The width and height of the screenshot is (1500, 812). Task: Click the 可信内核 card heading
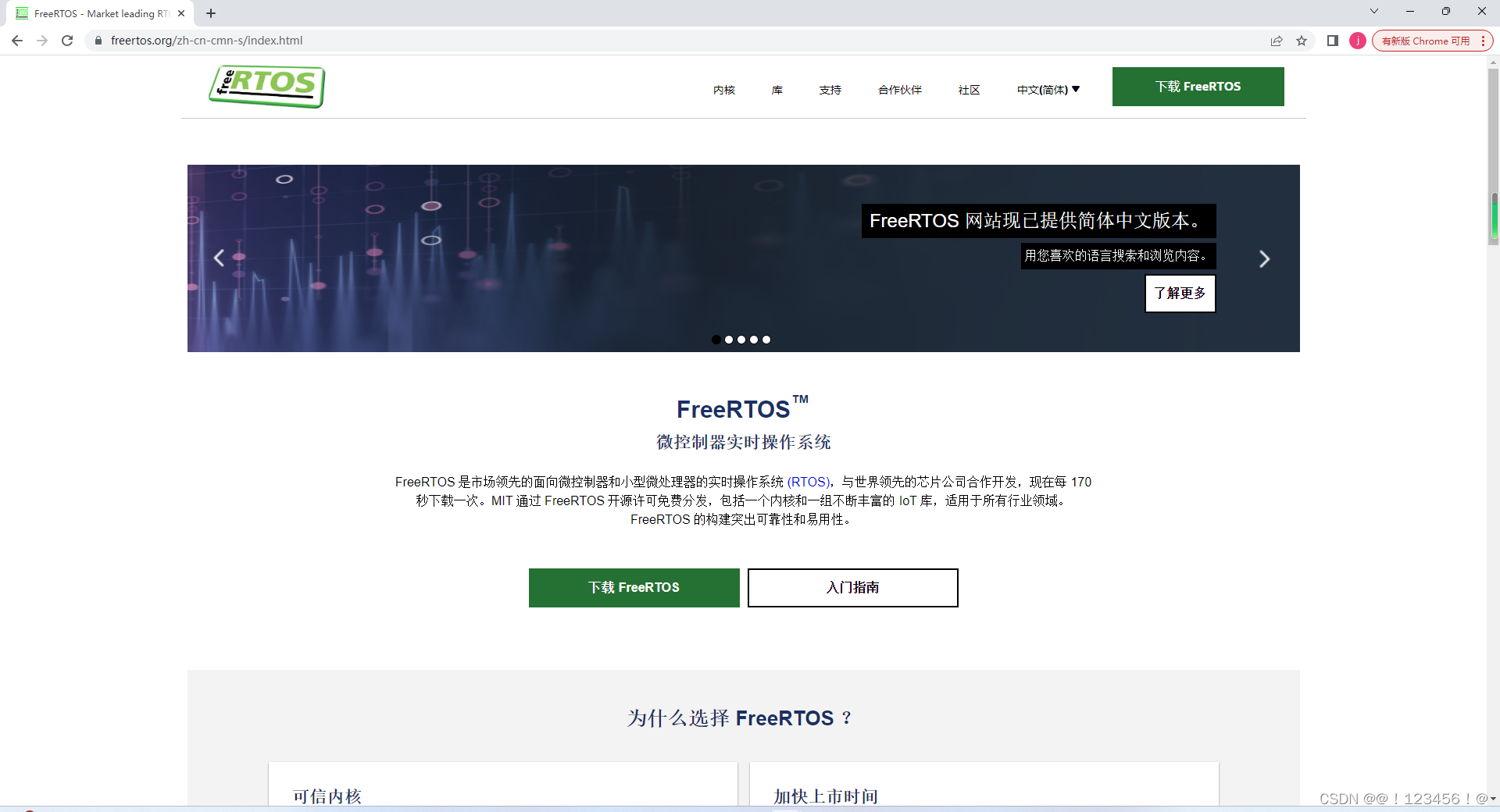[327, 796]
